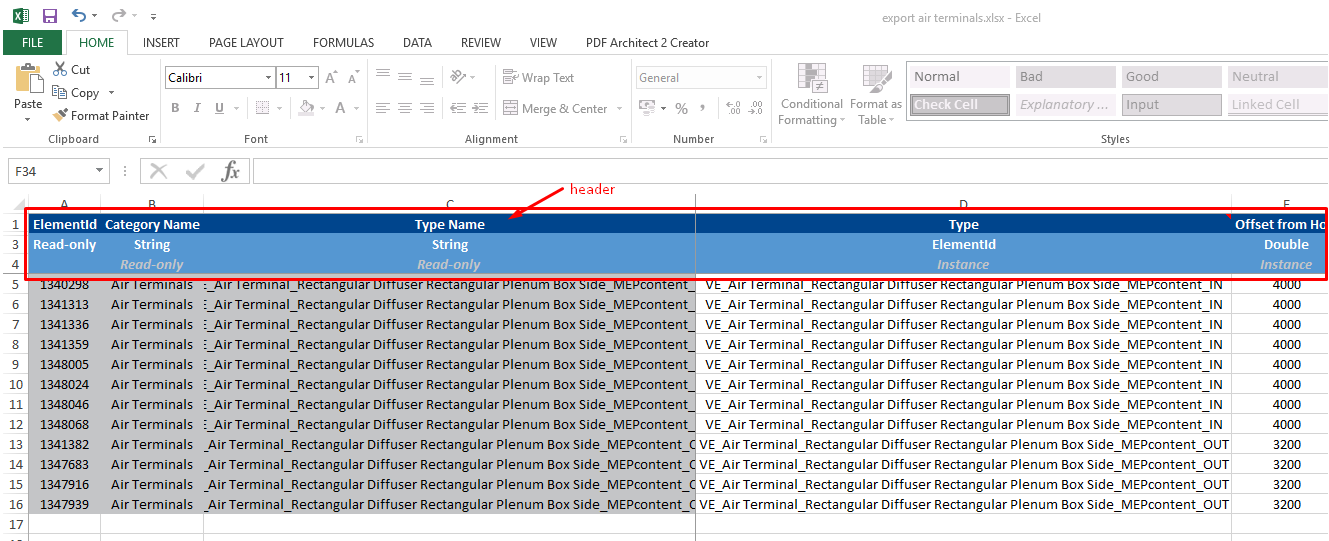This screenshot has height=541, width=1329.
Task: Middle align cell contents
Action: tap(404, 77)
